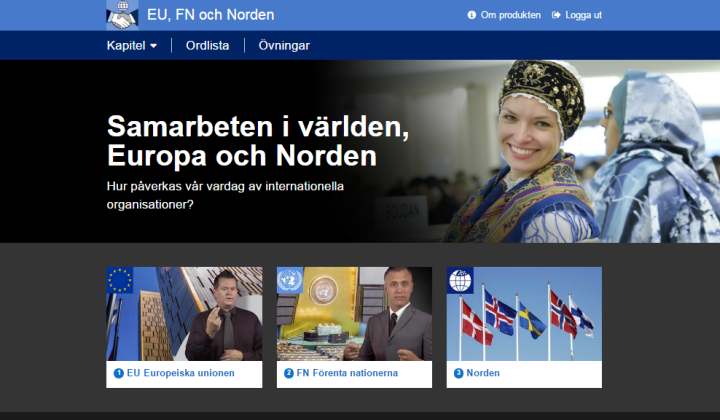The height and width of the screenshot is (420, 720).
Task: Open the Norden chapter link
Action: point(483,373)
